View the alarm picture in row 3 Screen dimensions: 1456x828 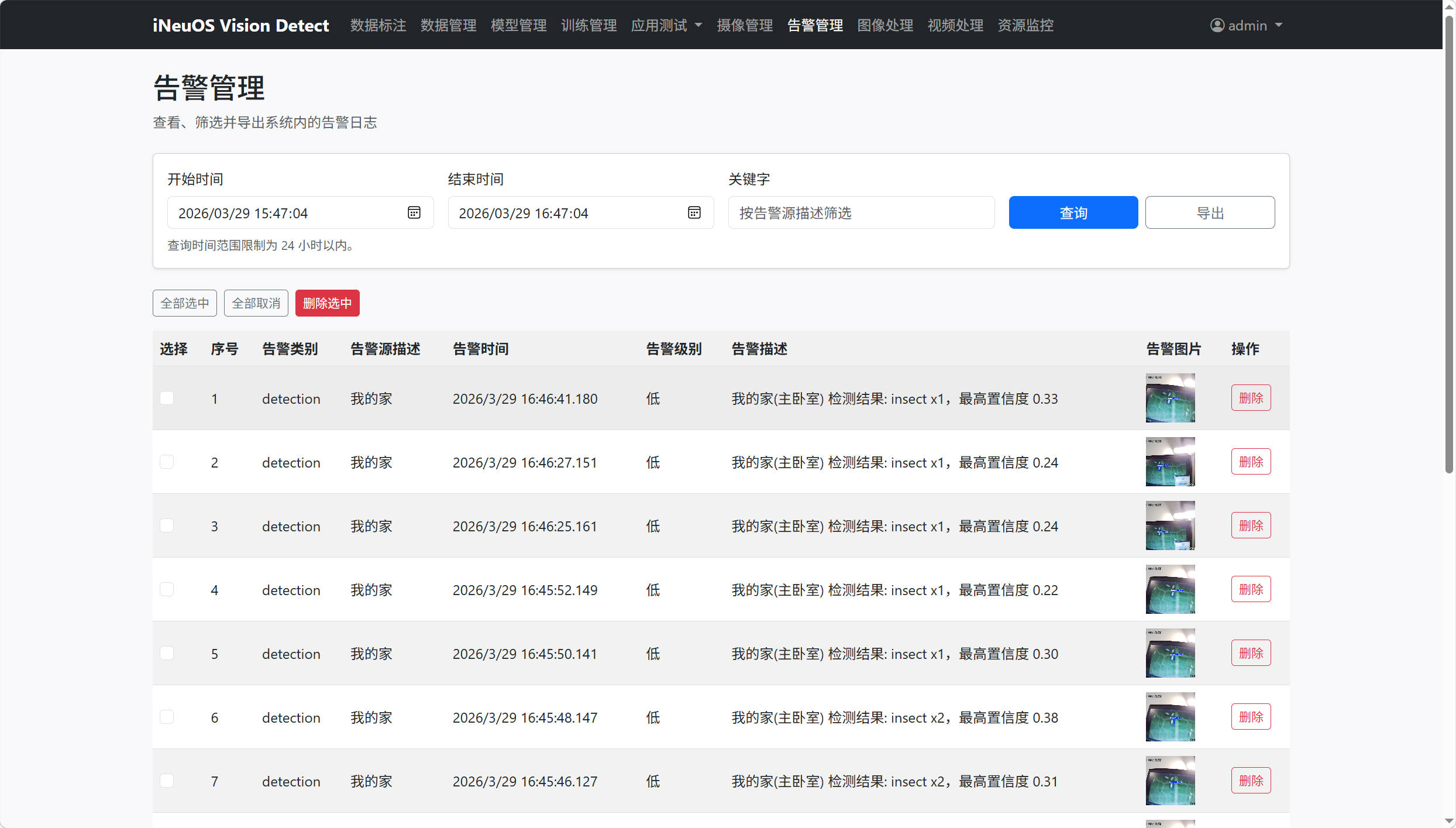1170,525
